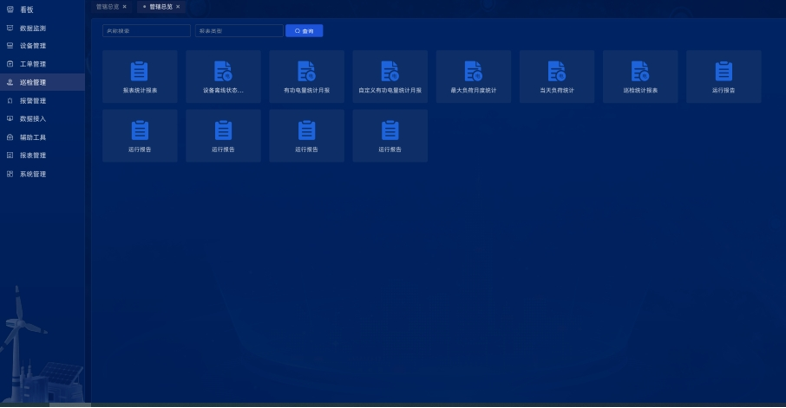
Task: Close the first inactive 管辖总览 tab
Action: pyautogui.click(x=124, y=7)
